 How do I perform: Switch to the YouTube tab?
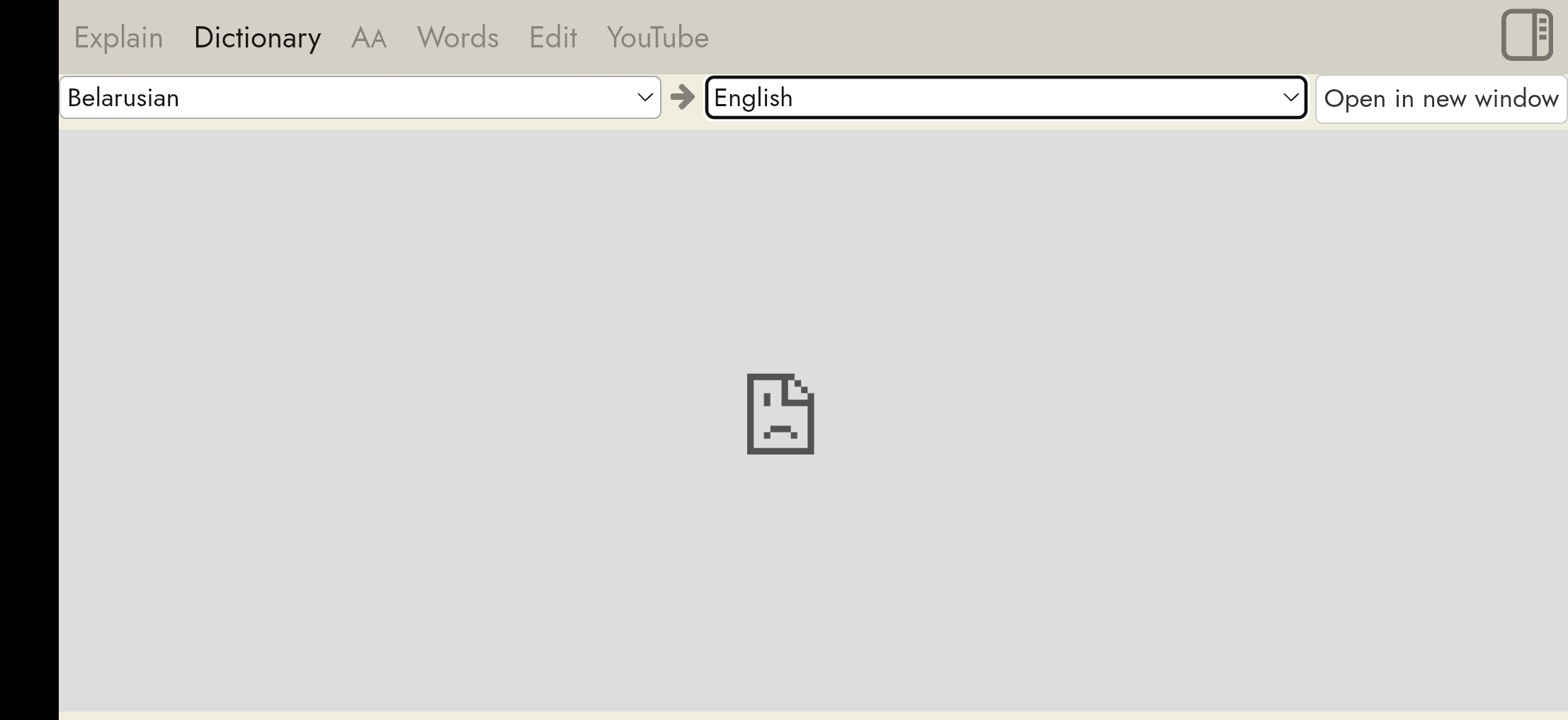658,38
